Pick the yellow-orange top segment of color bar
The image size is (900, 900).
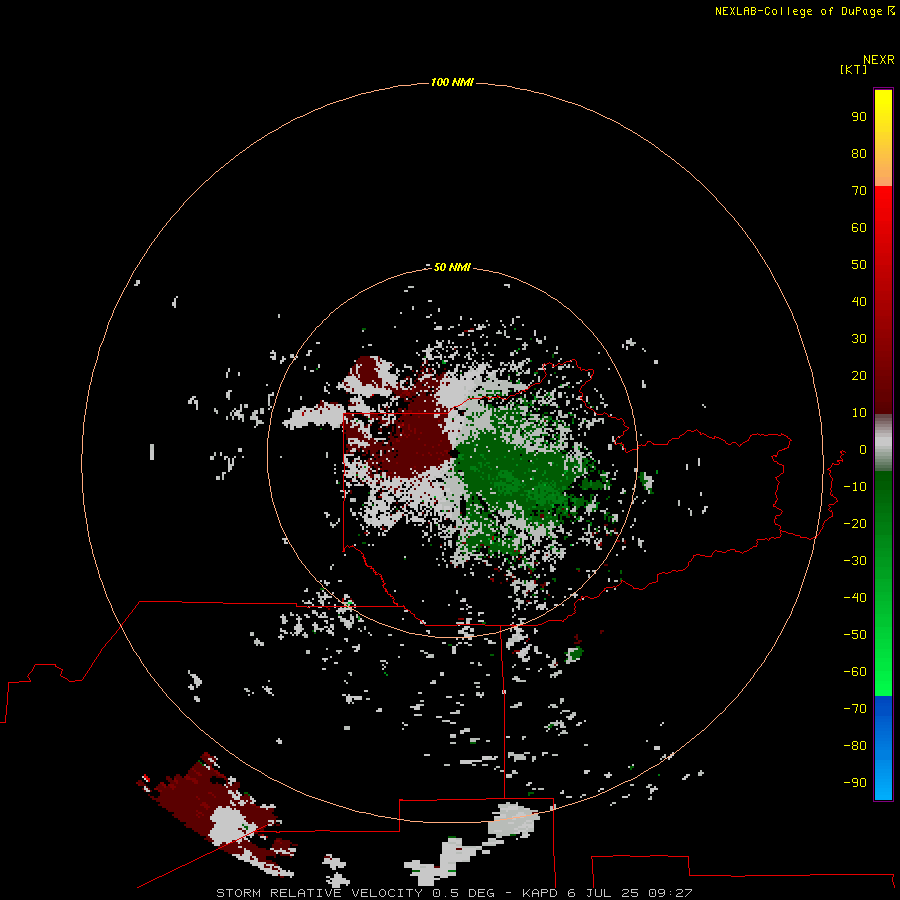[x=883, y=138]
